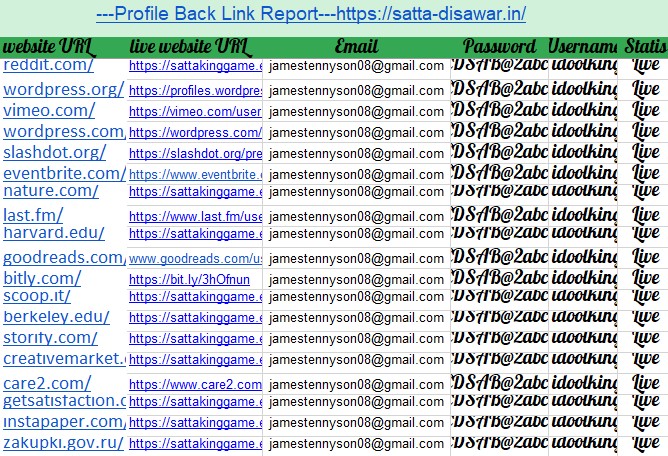Open the satta-disawar.in report title link
This screenshot has height=456, width=668.
[311, 15]
